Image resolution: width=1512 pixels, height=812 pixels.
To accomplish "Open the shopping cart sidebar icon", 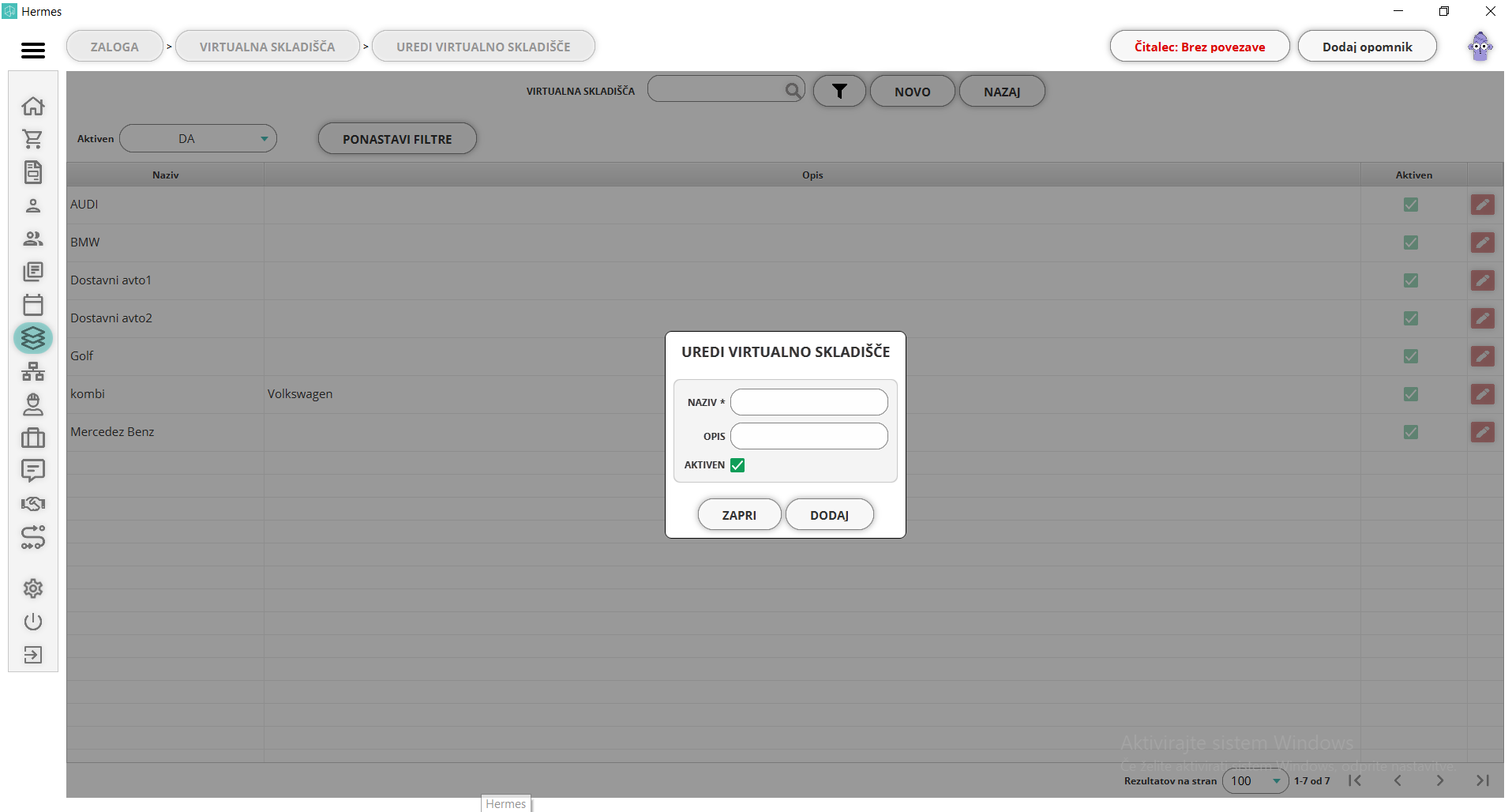I will tap(33, 139).
